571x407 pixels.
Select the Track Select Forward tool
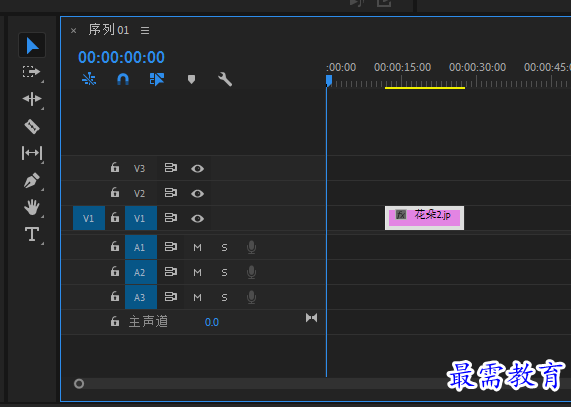pos(31,72)
